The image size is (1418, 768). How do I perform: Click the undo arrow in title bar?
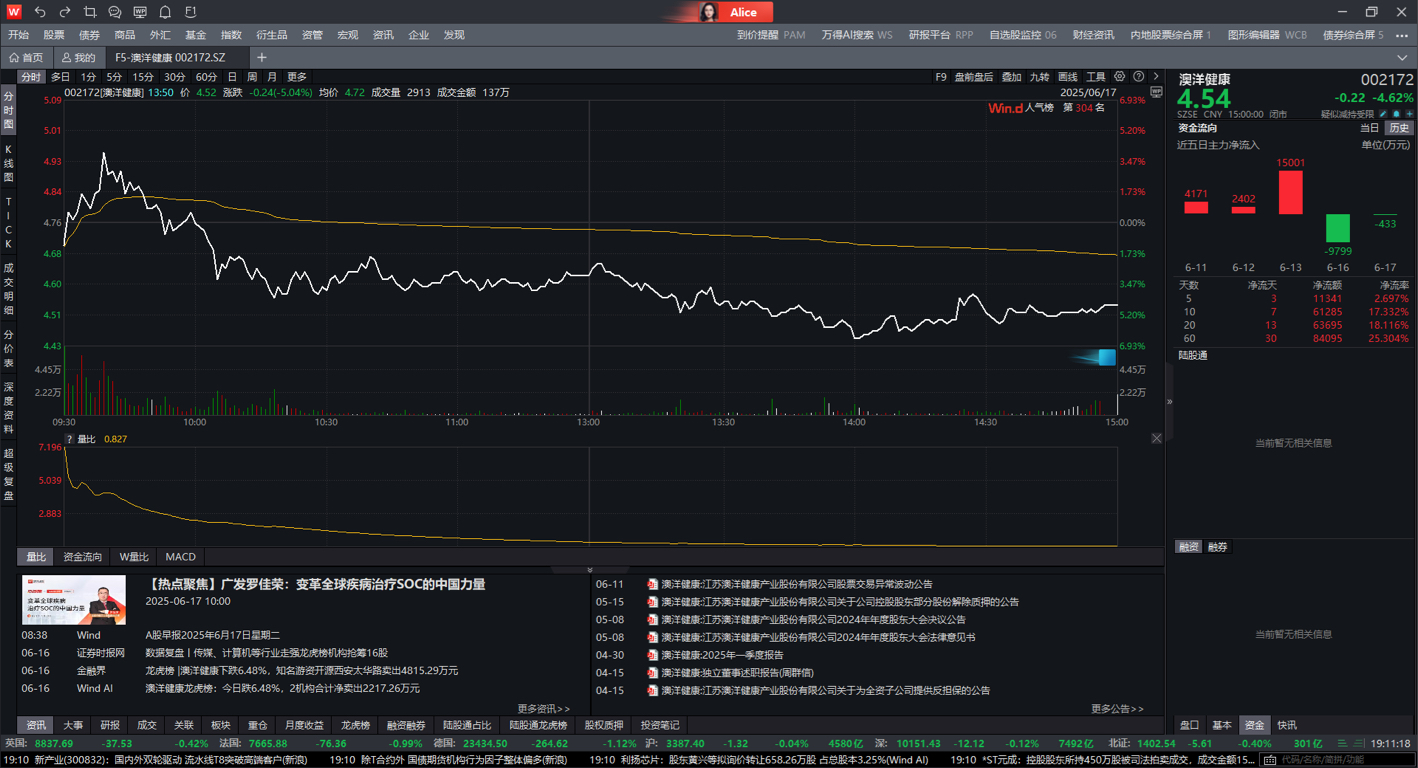(40, 12)
